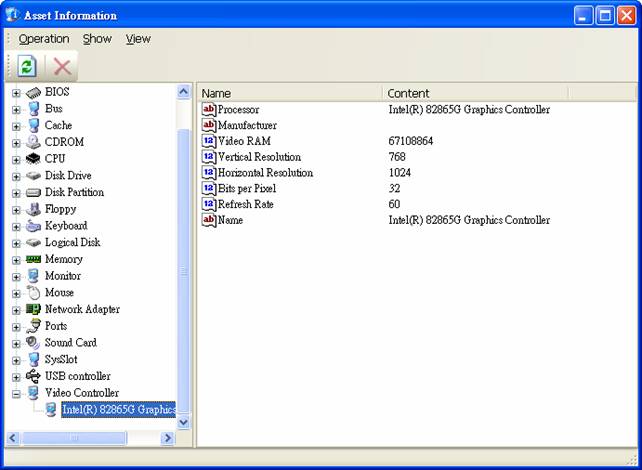Click the Video Controller monitor icon
This screenshot has height=470, width=642.
[34, 393]
